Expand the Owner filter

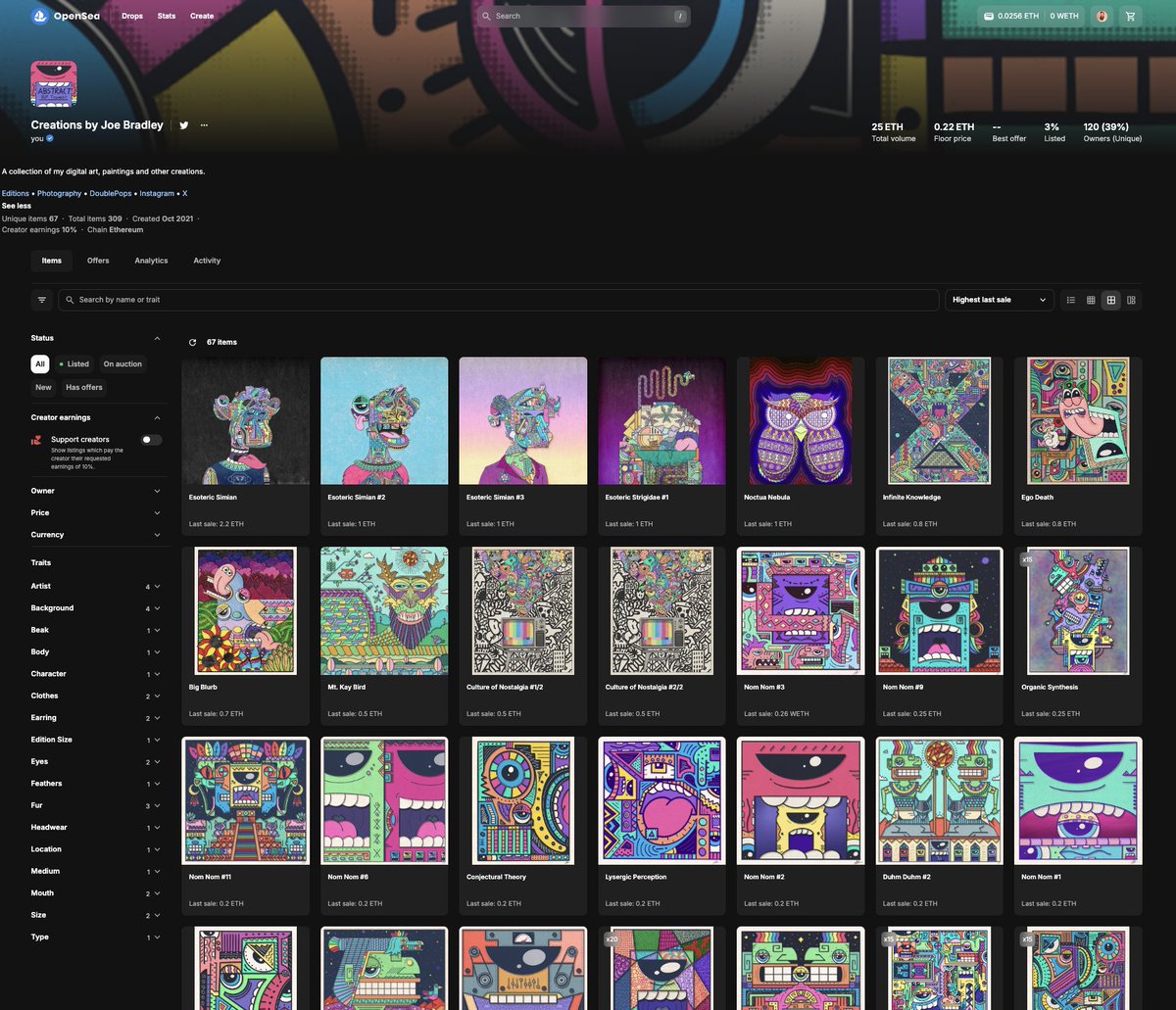(x=96, y=491)
